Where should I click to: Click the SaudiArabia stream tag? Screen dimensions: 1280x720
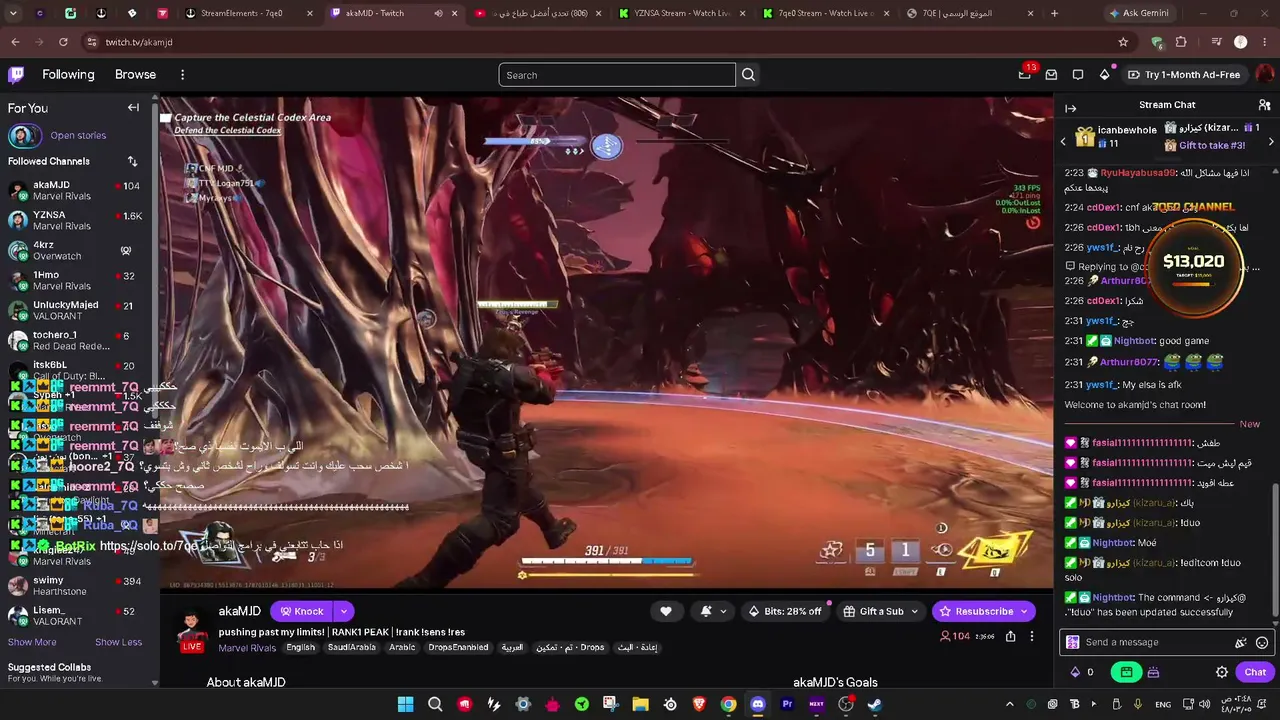point(351,648)
